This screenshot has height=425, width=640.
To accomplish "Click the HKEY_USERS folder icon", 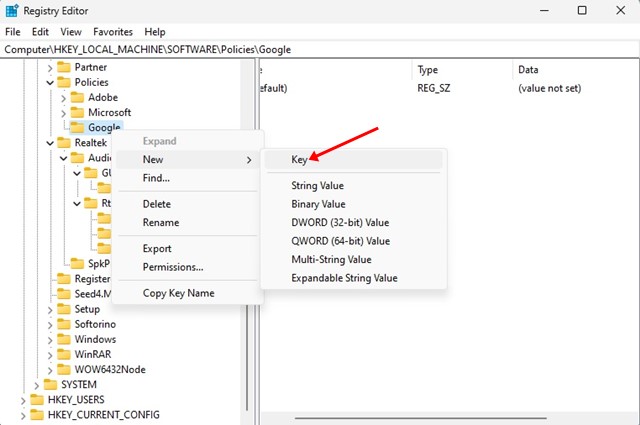I will coord(37,399).
